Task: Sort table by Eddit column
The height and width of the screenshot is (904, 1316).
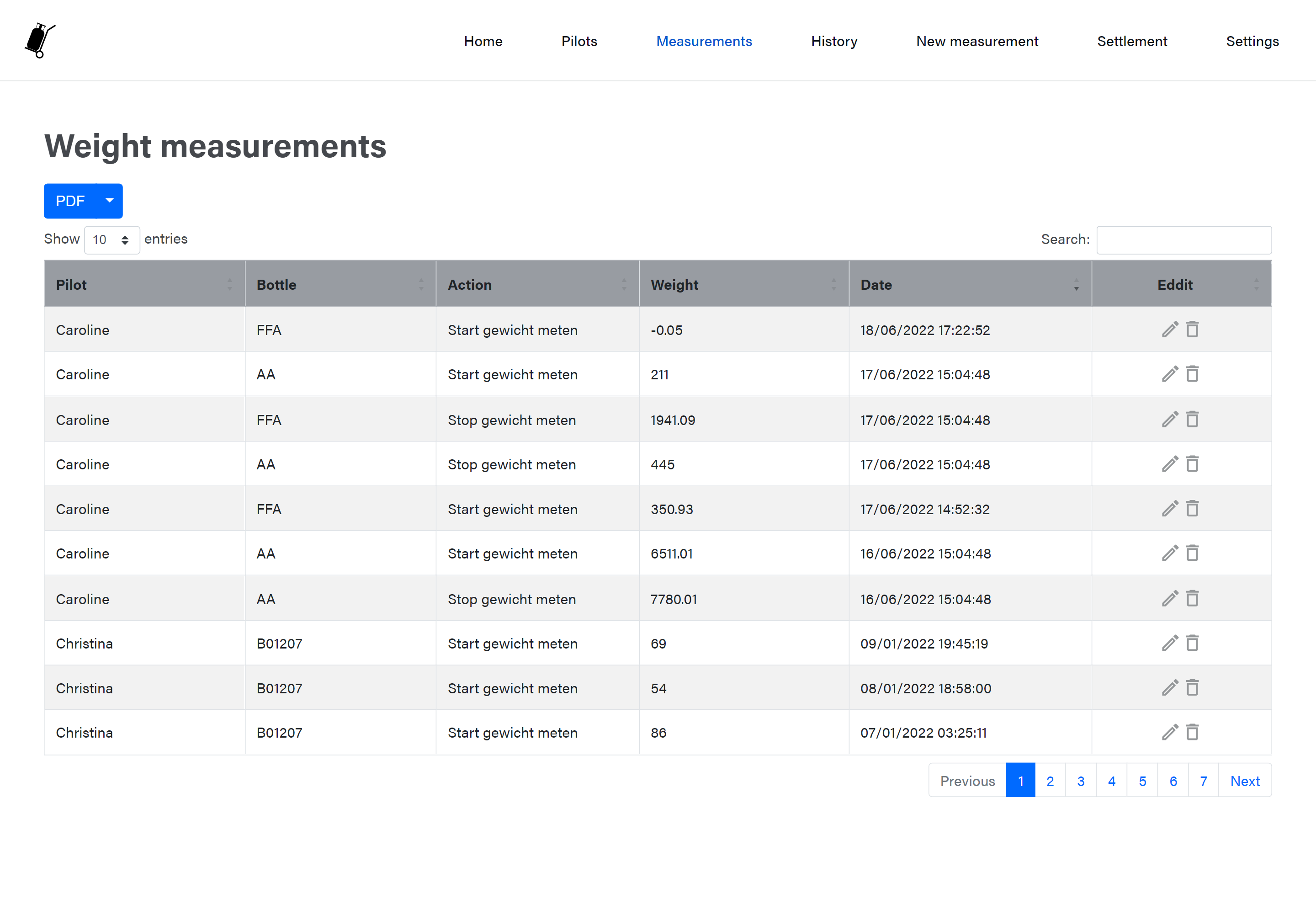Action: pyautogui.click(x=1181, y=284)
